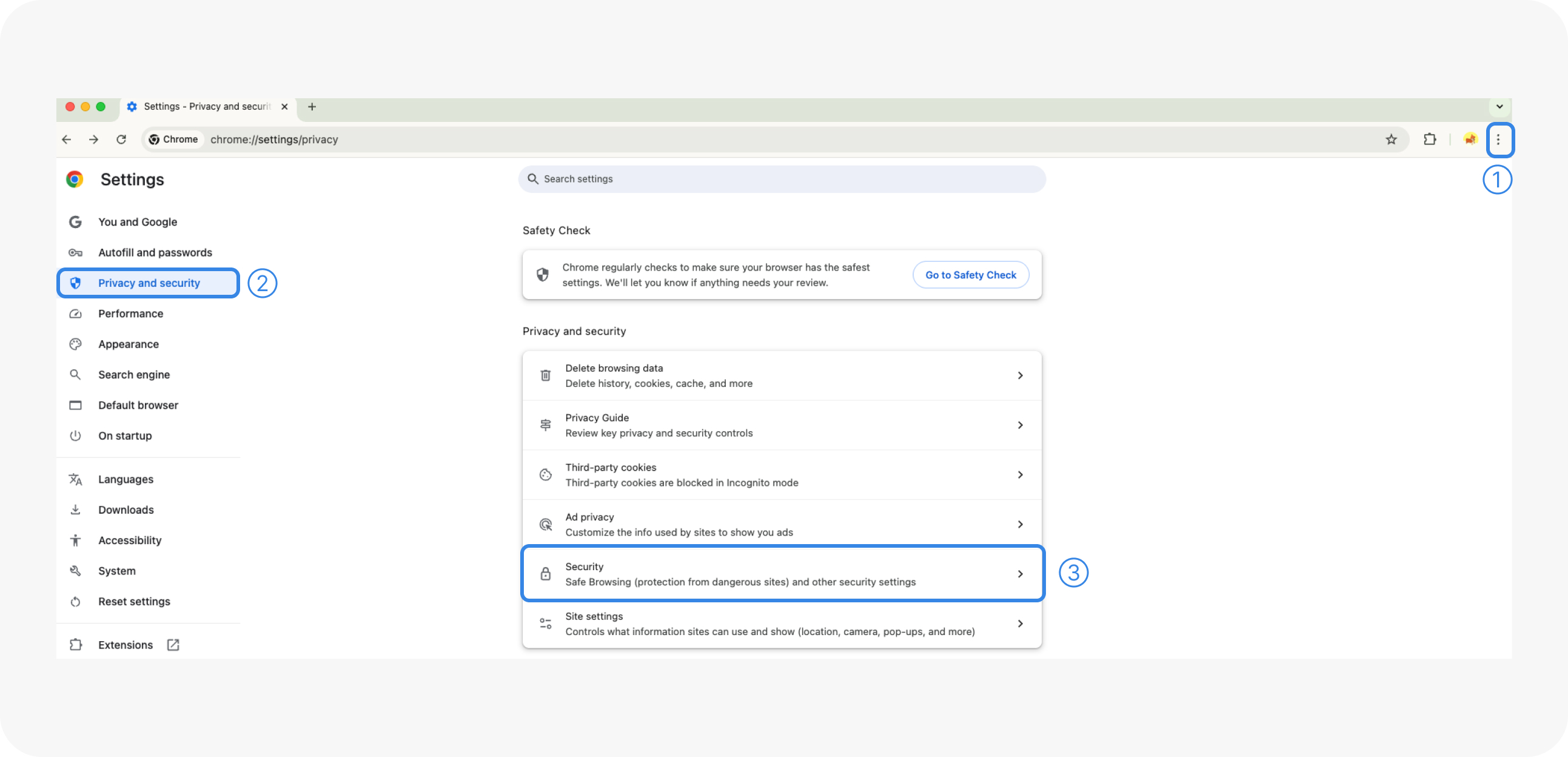Screen dimensions: 1568x757
Task: Open the Site settings chevron
Action: click(x=1020, y=624)
